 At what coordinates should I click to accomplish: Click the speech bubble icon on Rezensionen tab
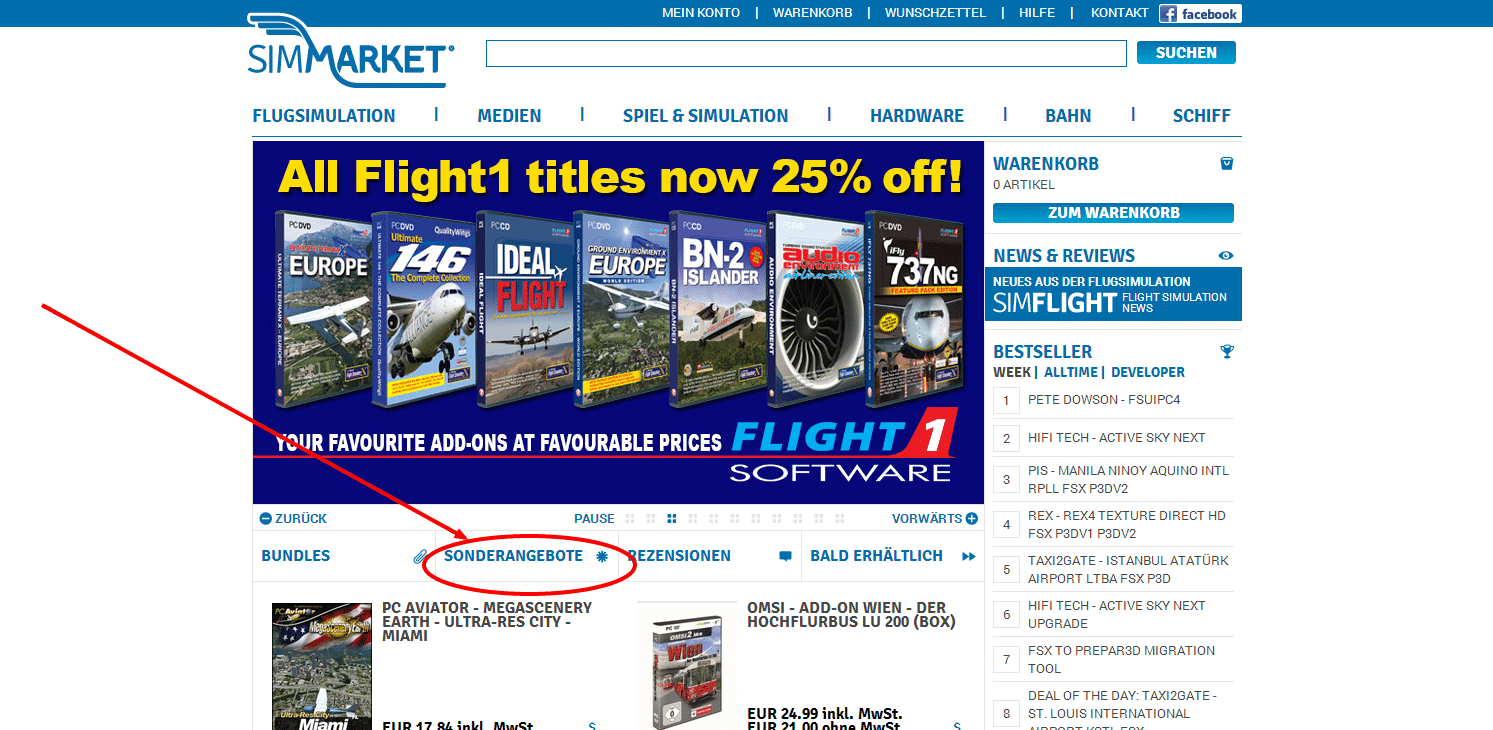(x=785, y=556)
